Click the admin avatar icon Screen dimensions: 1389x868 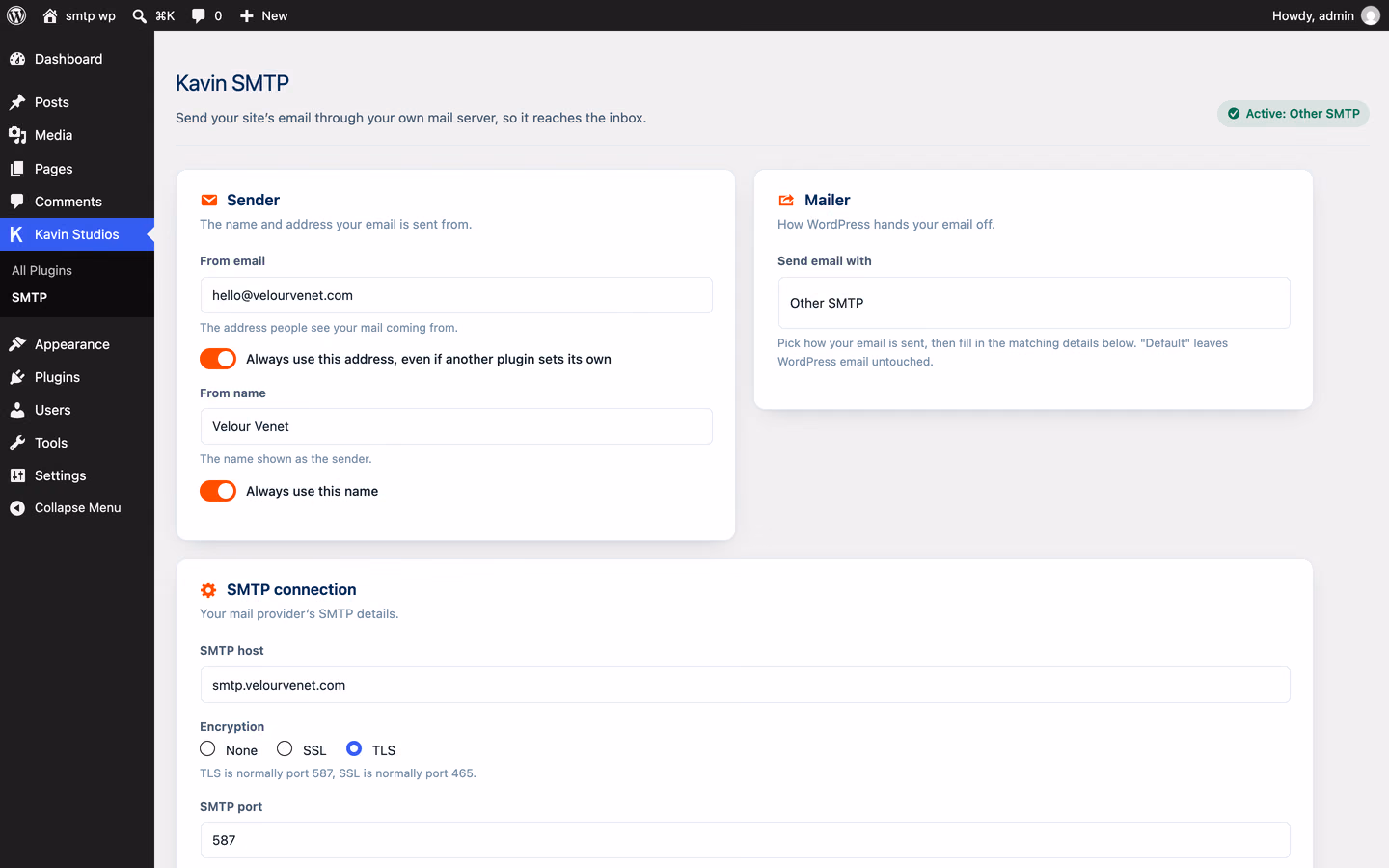[x=1371, y=15]
